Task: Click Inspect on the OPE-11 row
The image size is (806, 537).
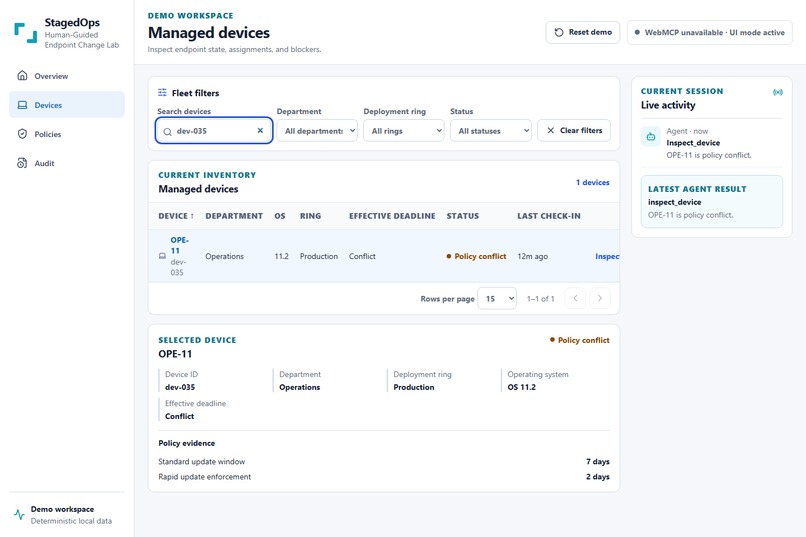Action: point(607,256)
